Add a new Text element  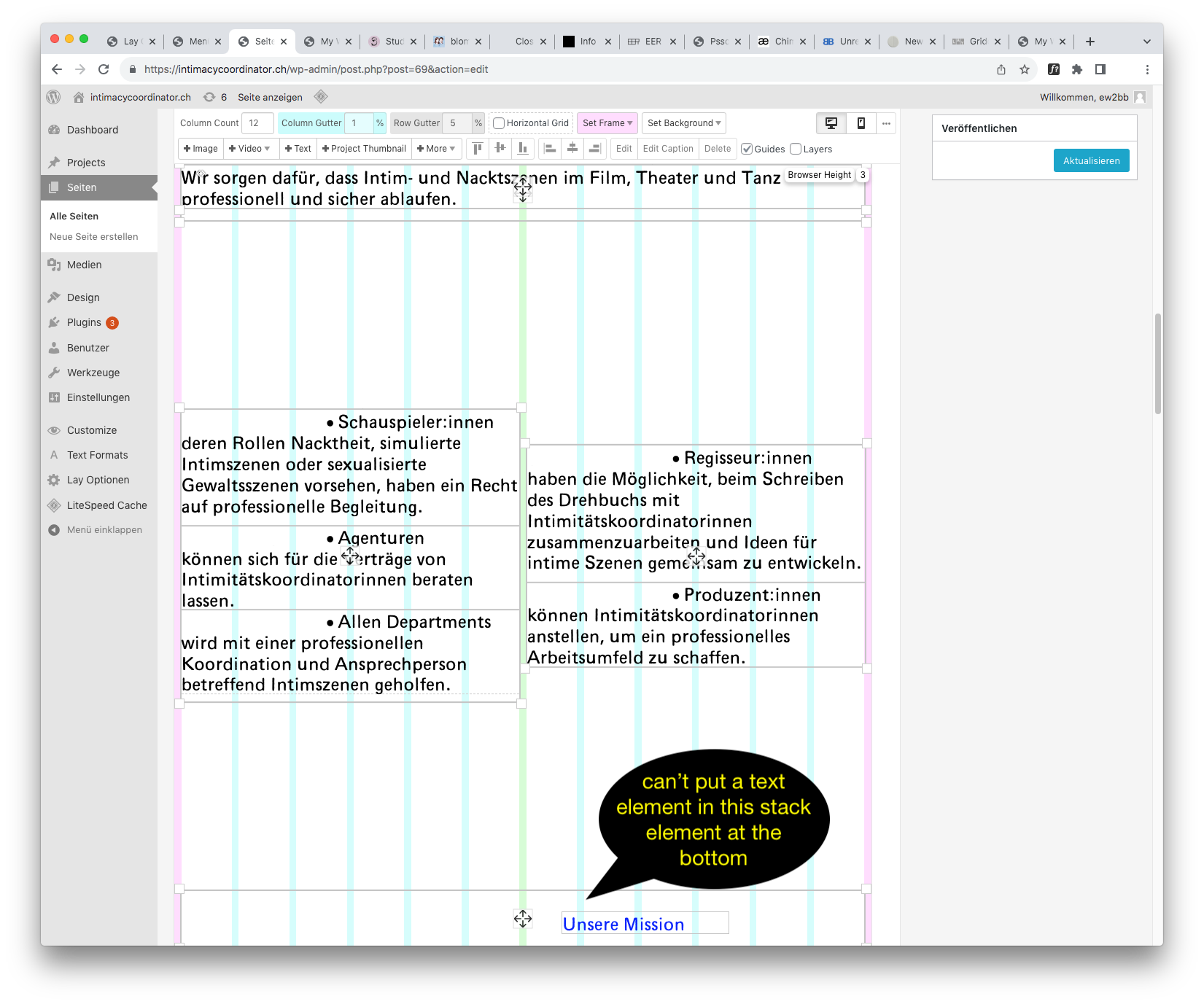[x=298, y=149]
